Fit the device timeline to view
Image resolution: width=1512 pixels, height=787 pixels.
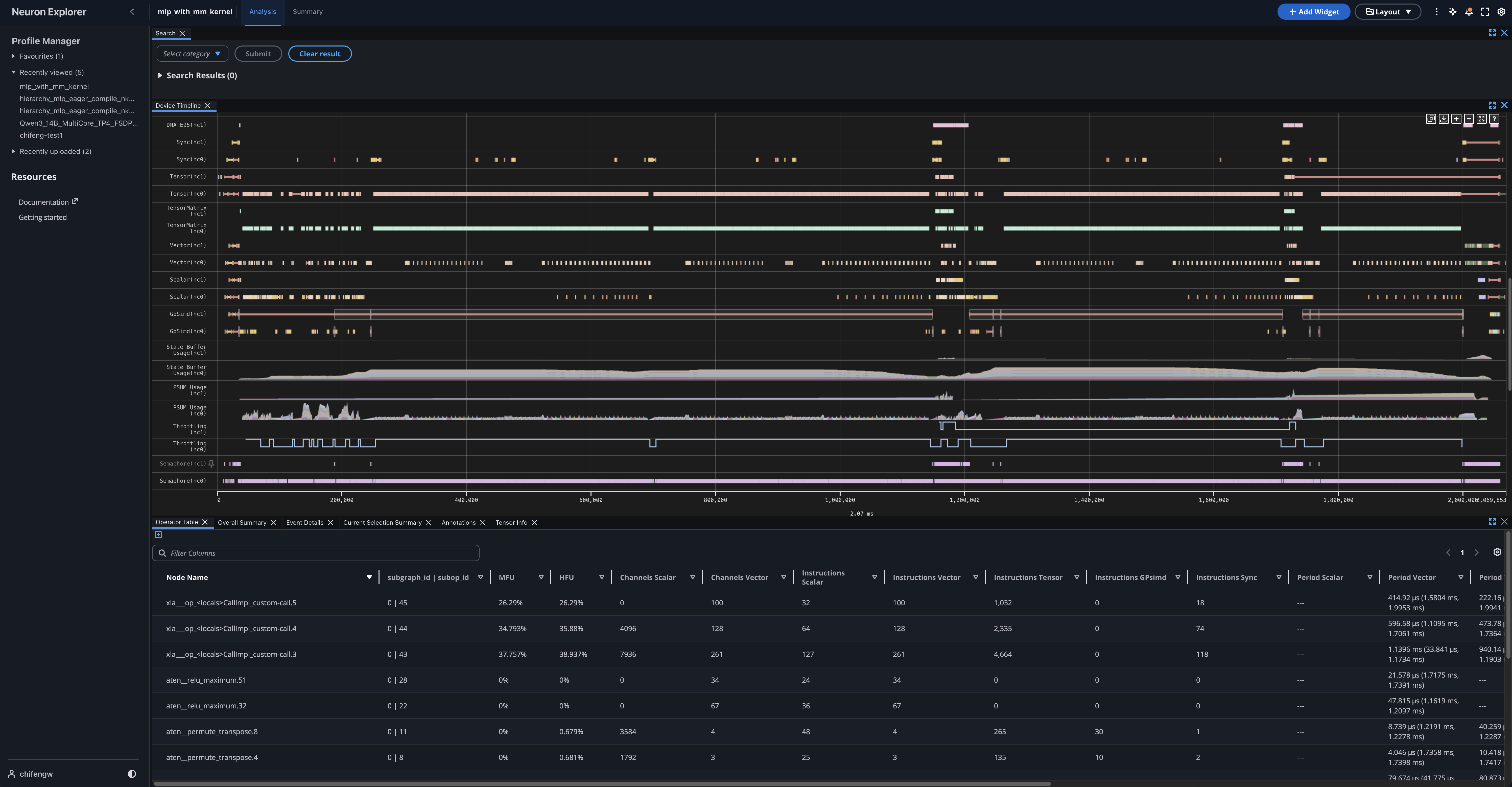[1481, 119]
